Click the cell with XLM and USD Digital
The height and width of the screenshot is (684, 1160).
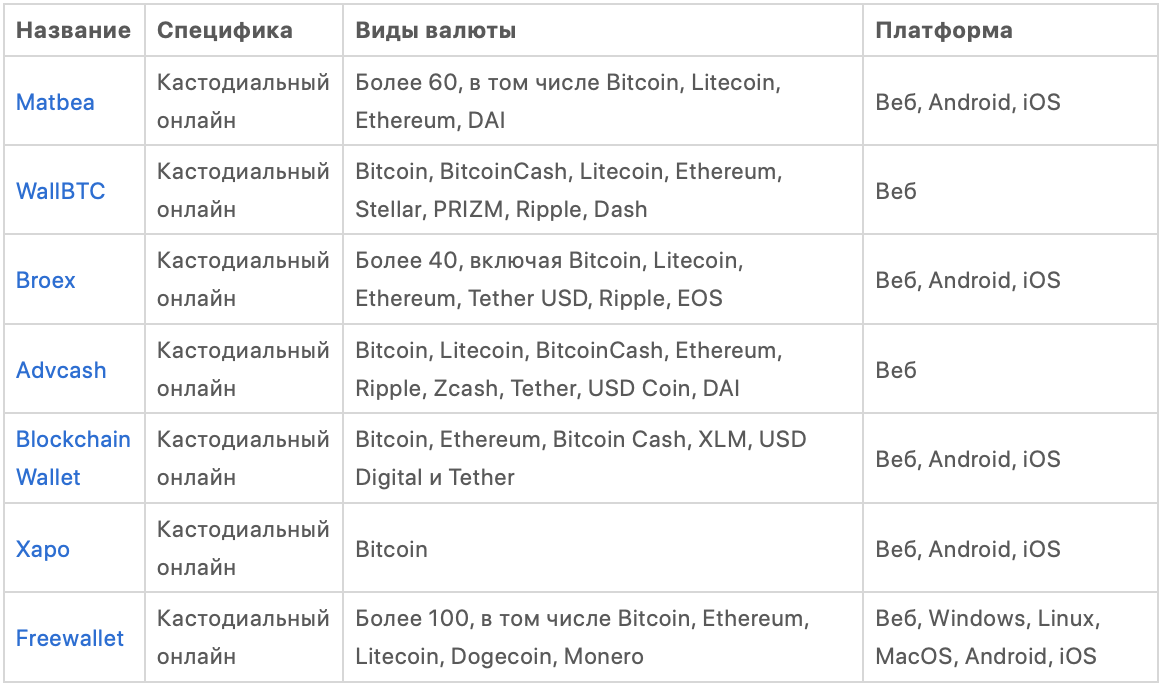[580, 458]
